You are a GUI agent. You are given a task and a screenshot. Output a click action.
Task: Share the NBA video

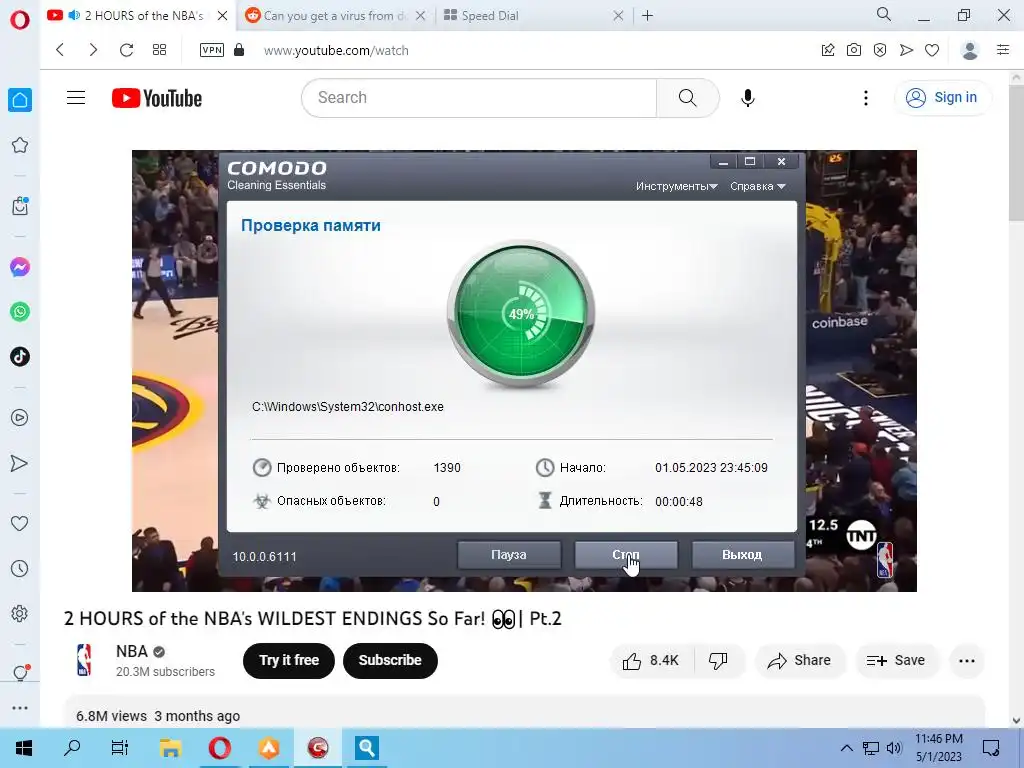click(799, 661)
